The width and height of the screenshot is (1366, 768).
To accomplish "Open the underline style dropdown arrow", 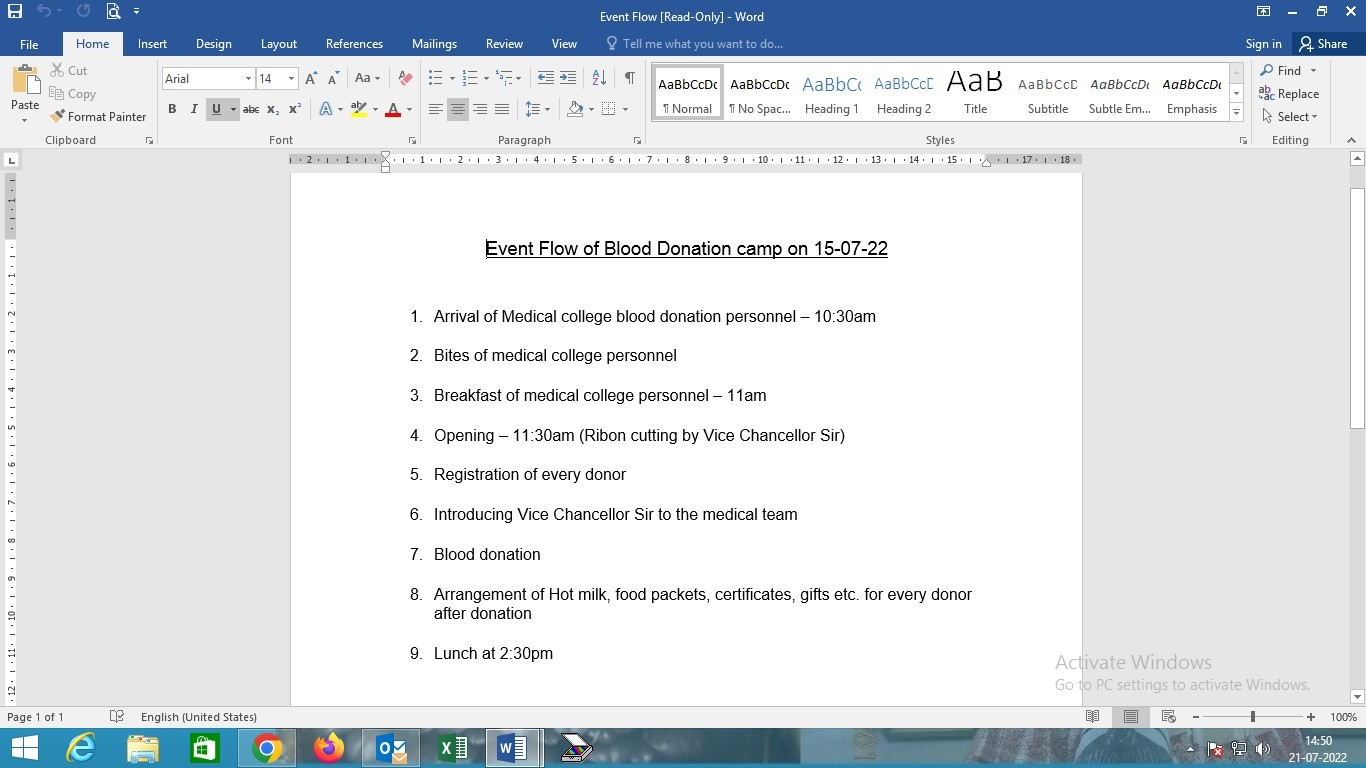I will pyautogui.click(x=233, y=109).
